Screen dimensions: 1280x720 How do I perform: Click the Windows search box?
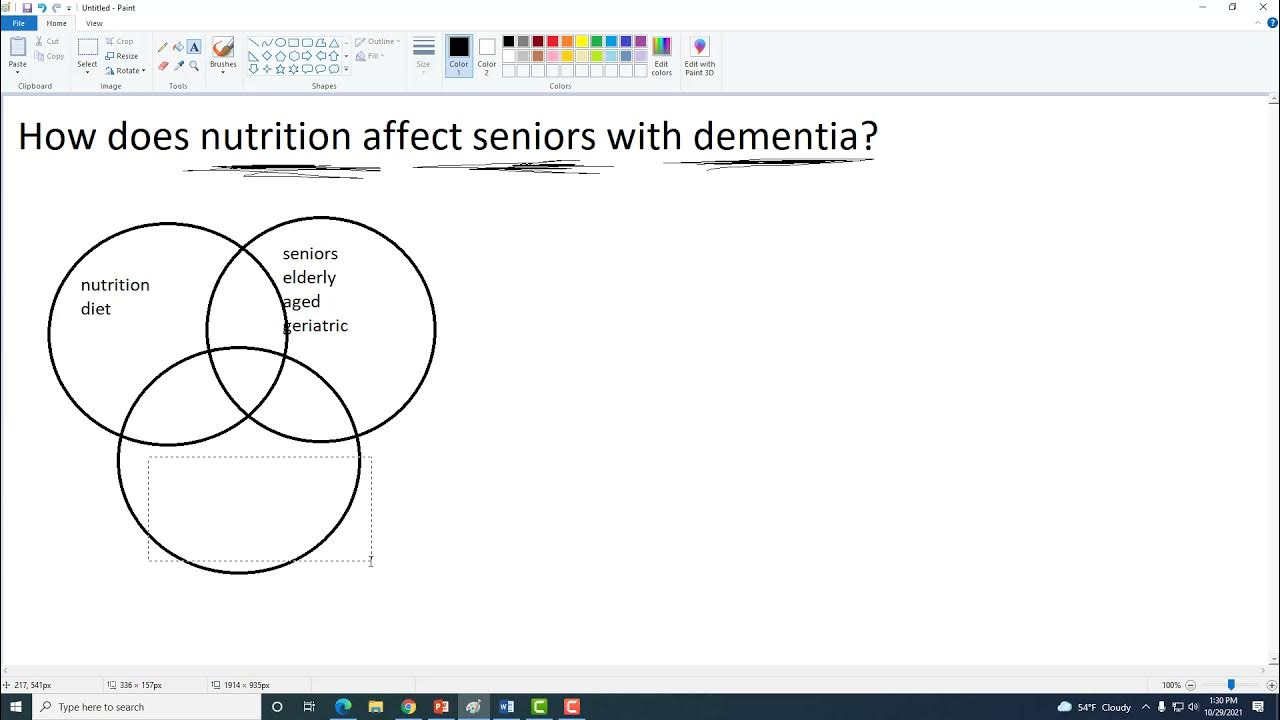tap(147, 707)
